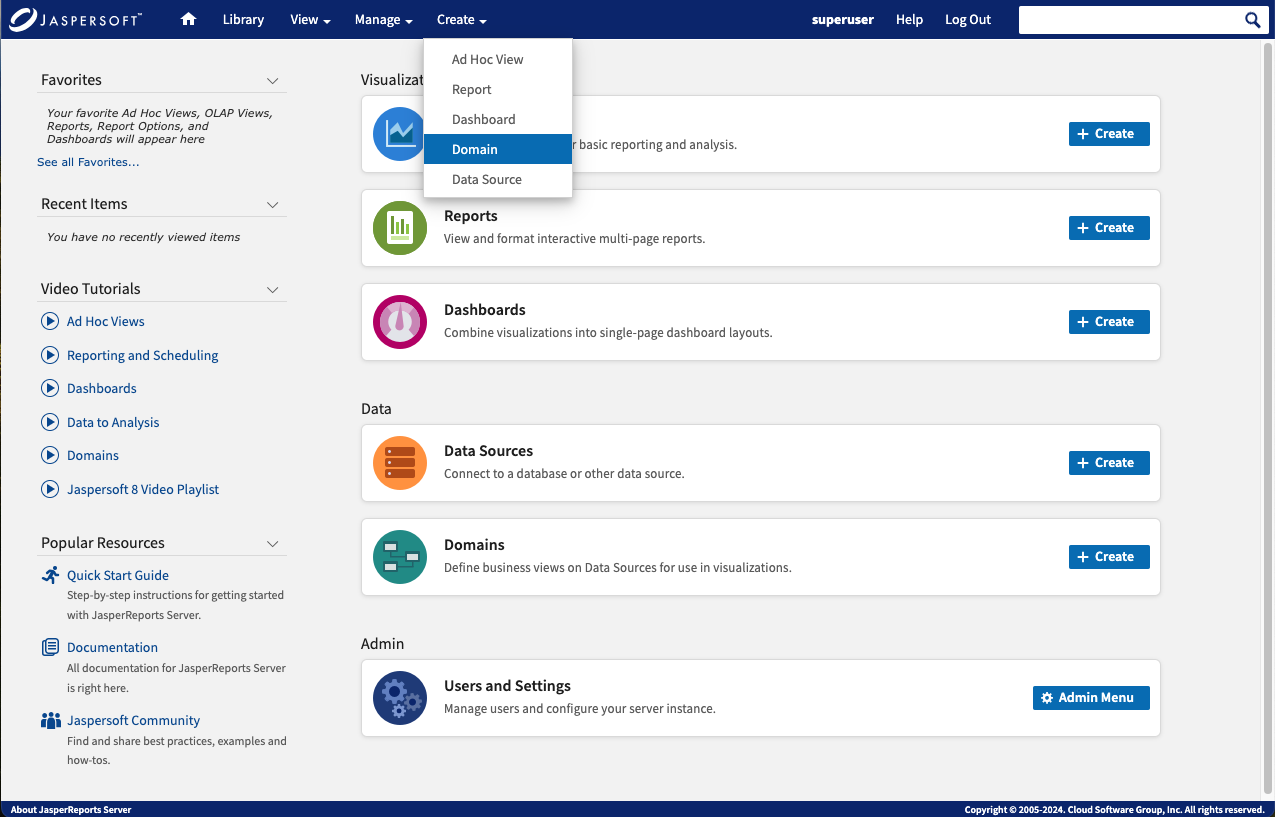Screen dimensions: 1275x817
Task: Click Create button for Data Sources
Action: click(1109, 462)
